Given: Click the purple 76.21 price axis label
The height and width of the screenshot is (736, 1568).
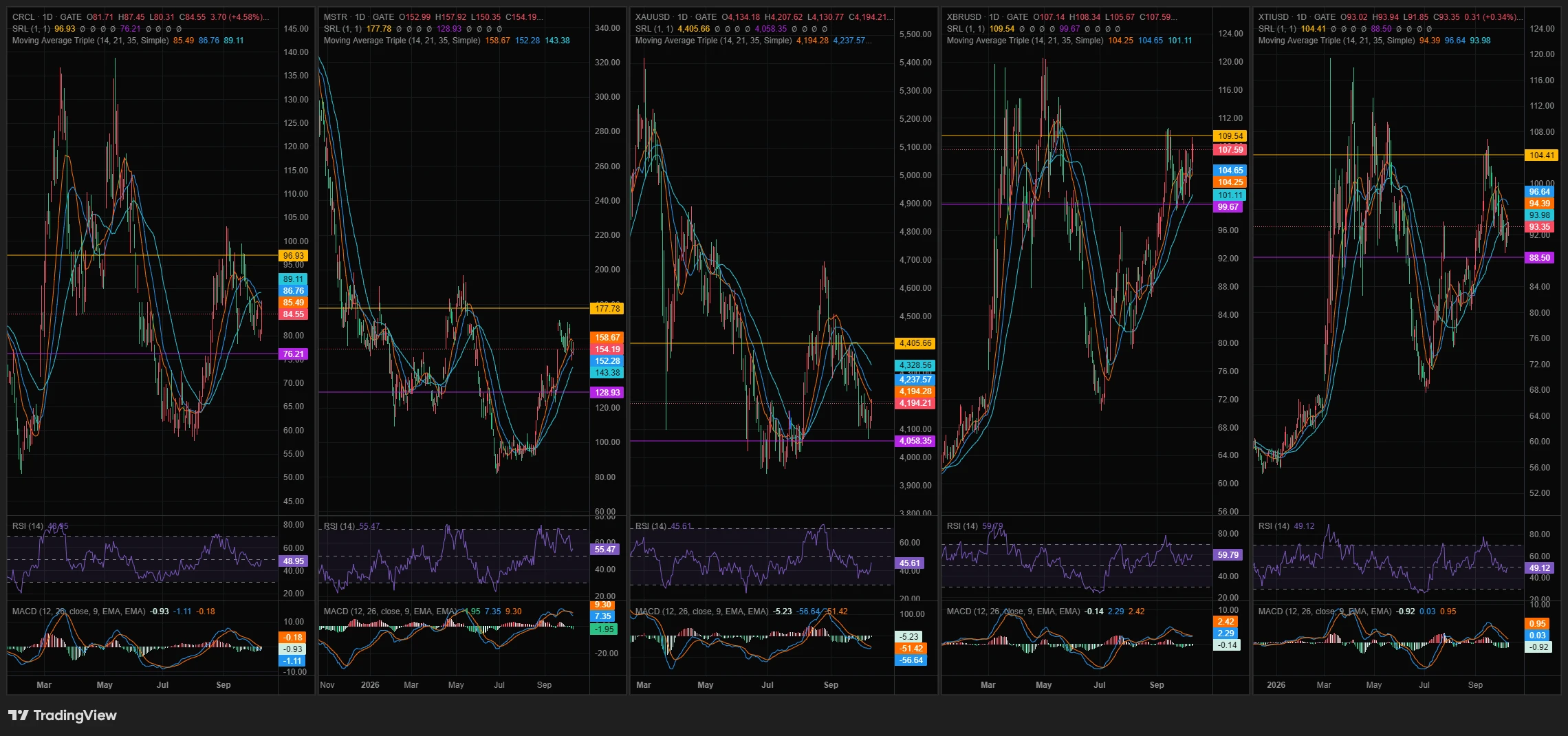Looking at the screenshot, I should 293,354.
